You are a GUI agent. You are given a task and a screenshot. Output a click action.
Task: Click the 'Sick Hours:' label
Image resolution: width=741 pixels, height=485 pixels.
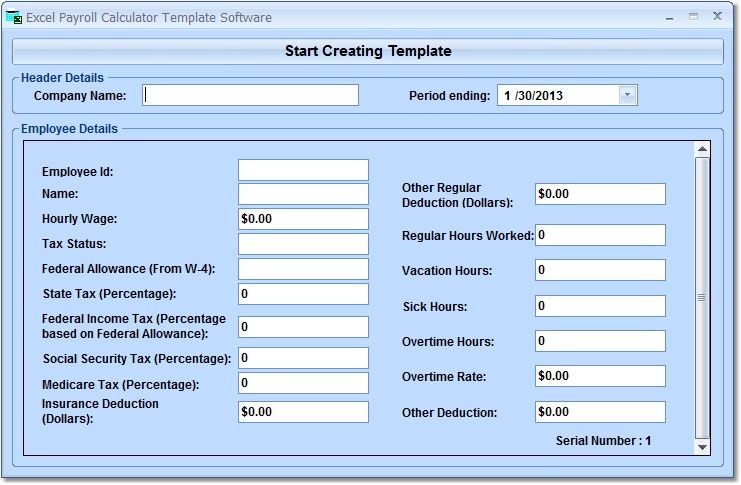[x=435, y=307]
